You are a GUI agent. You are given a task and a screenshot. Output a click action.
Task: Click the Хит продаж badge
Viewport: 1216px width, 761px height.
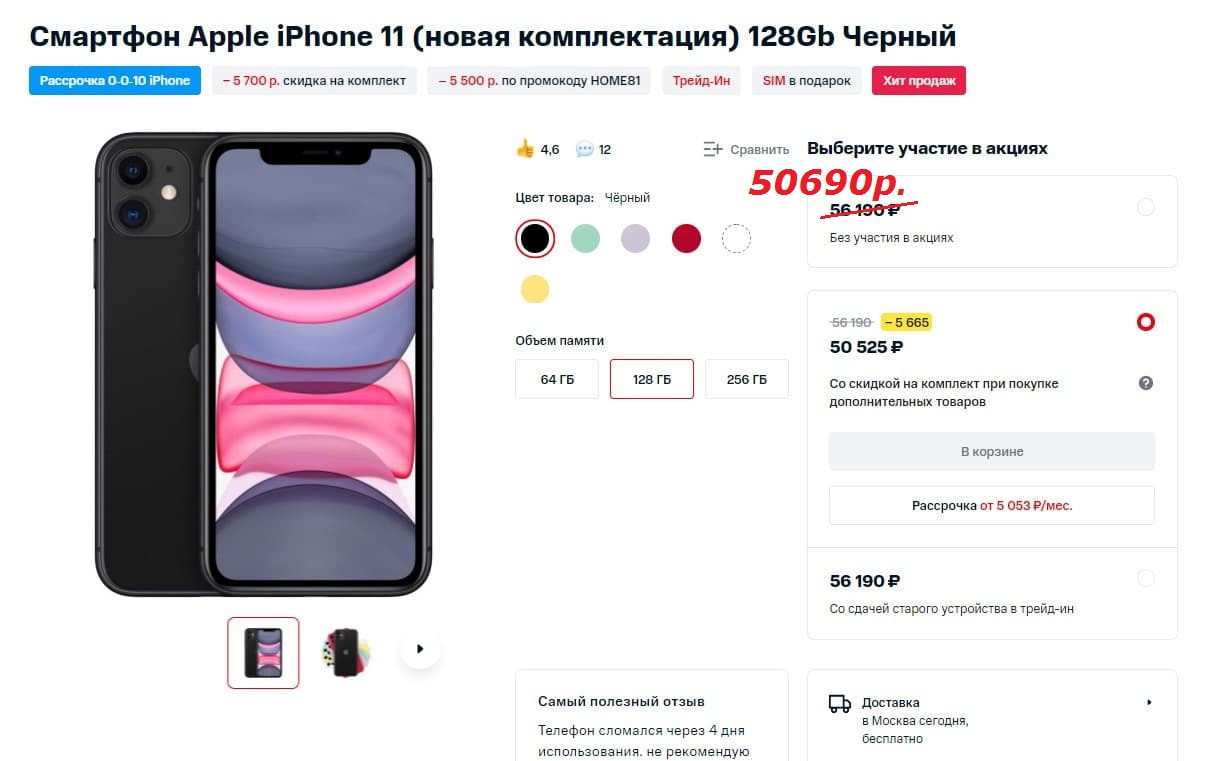coord(919,81)
